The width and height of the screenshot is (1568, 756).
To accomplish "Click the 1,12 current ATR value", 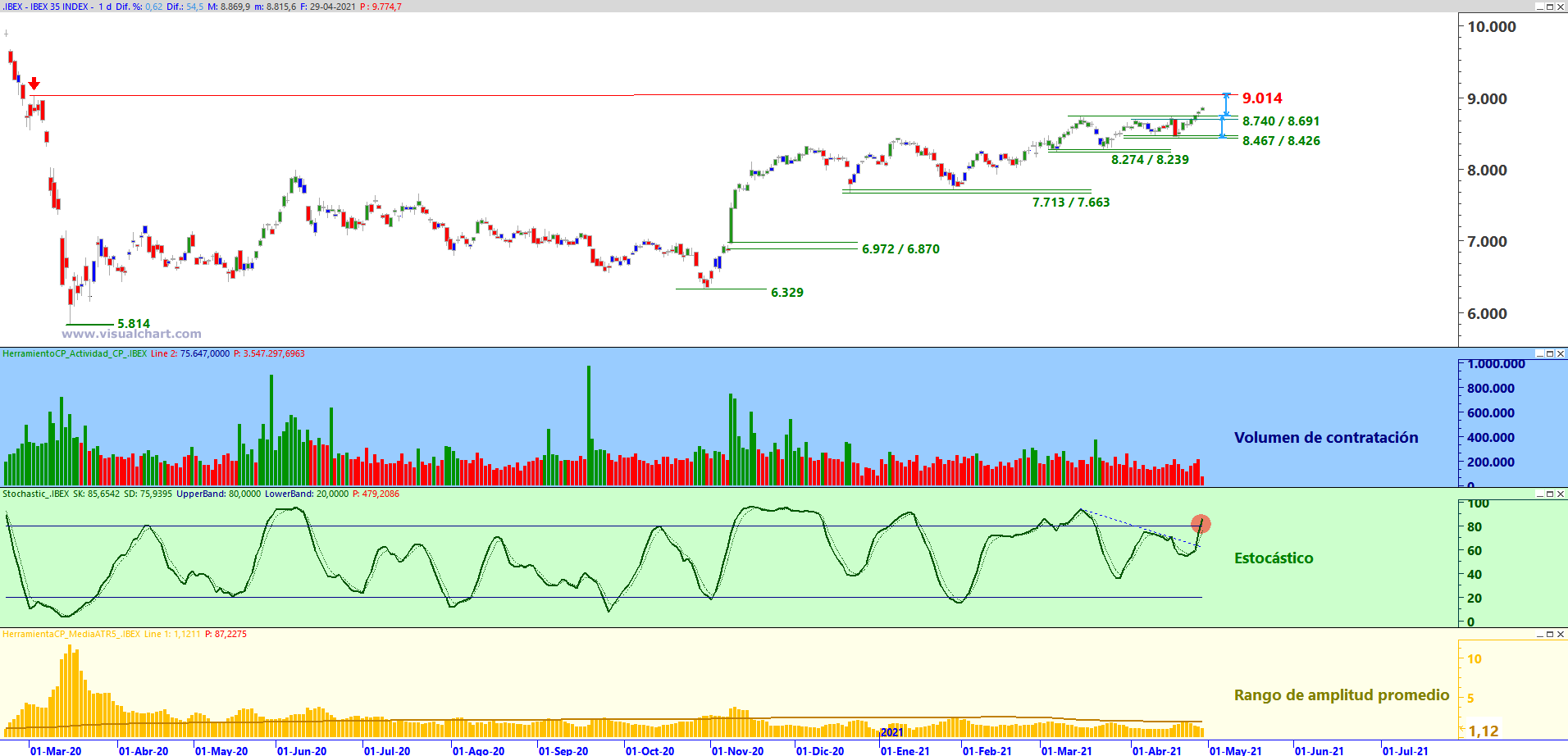I will point(1484,731).
